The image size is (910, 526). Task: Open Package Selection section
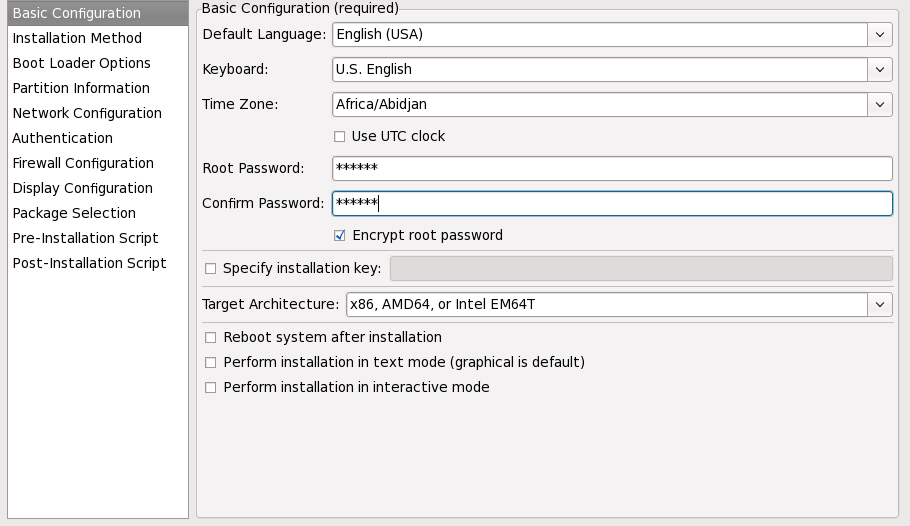[x=74, y=213]
